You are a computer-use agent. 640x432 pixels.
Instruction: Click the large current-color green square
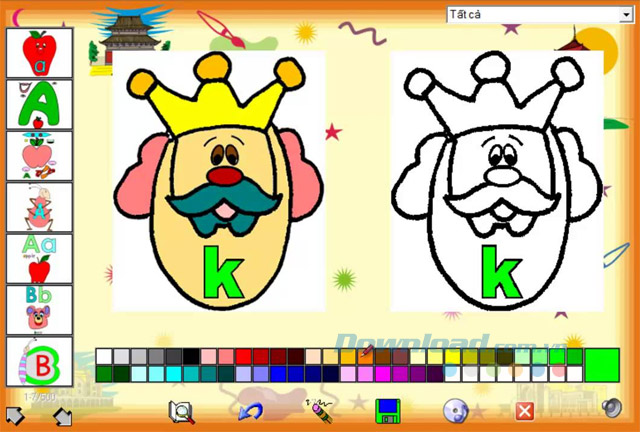[602, 365]
